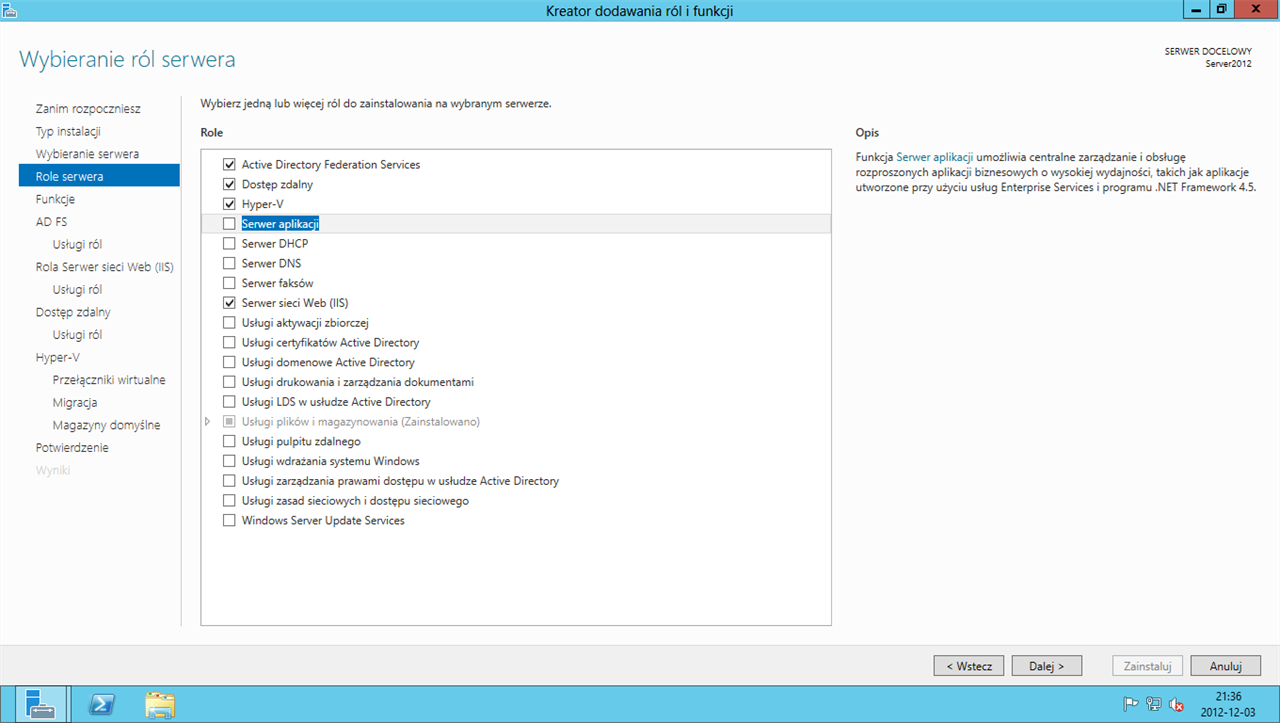Click the muted volume tray icon
The image size is (1280, 723).
[1176, 704]
